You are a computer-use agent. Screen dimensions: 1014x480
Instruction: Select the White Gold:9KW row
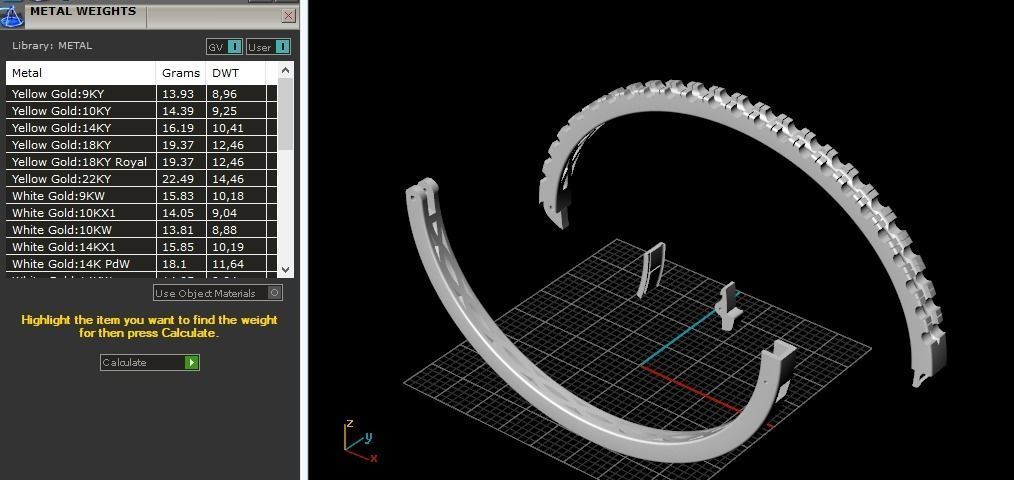(x=142, y=195)
